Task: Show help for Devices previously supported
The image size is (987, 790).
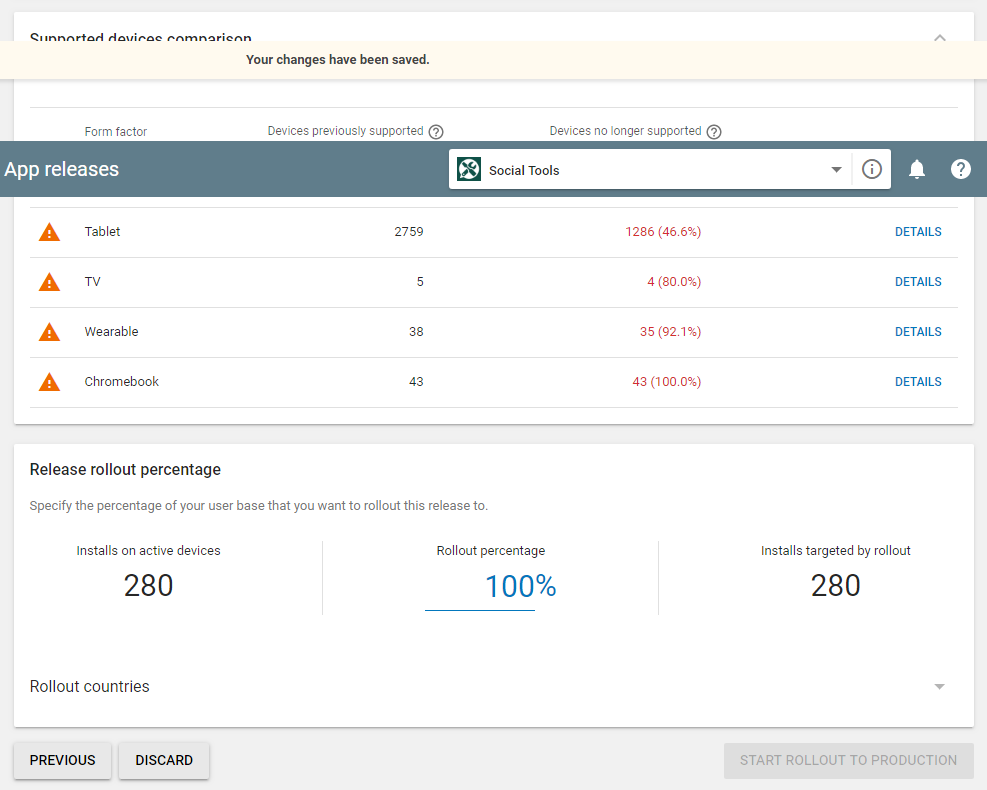Action: click(x=436, y=132)
